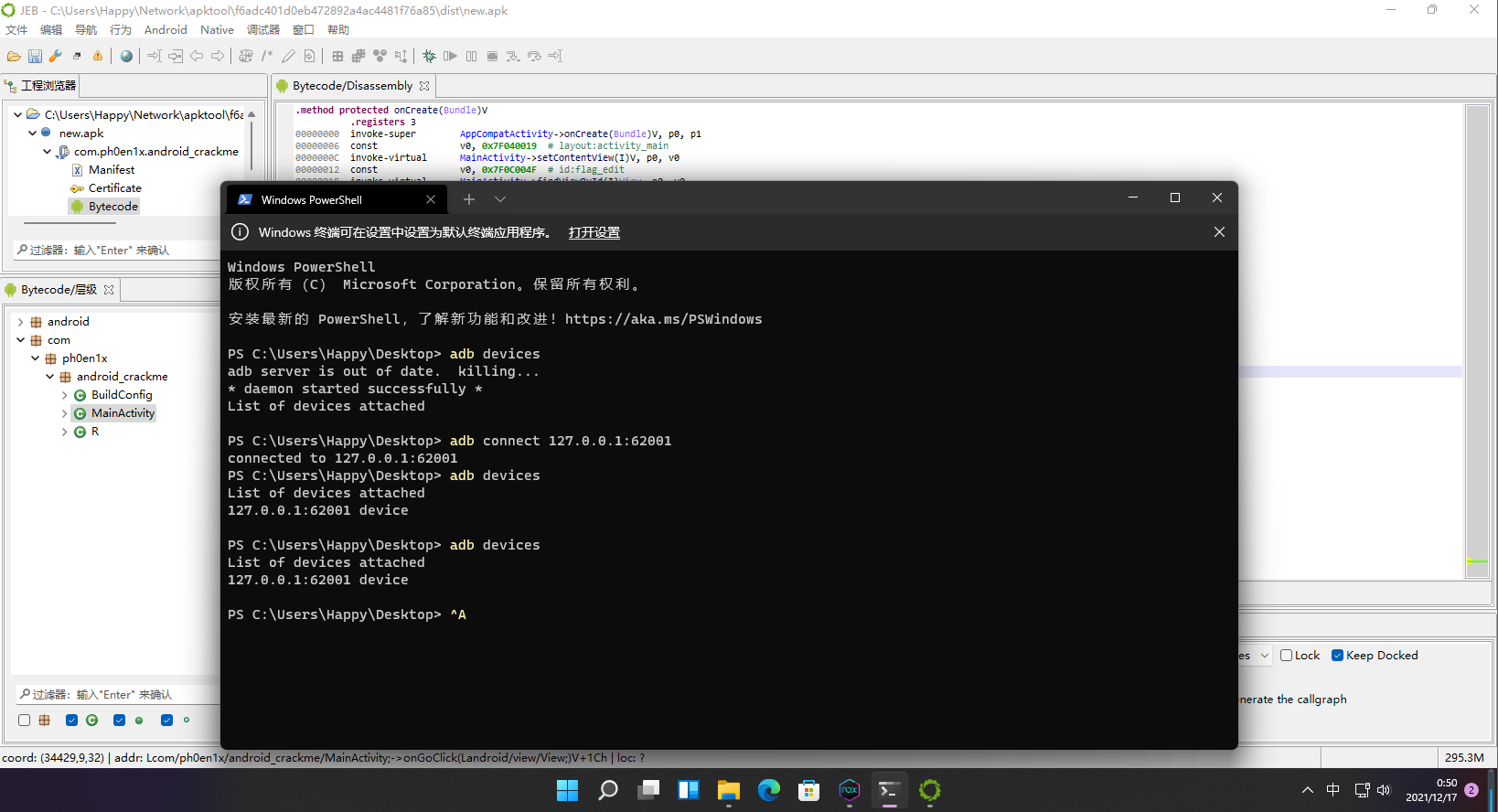Click the navigate back arrow toolbar icon

[x=197, y=57]
